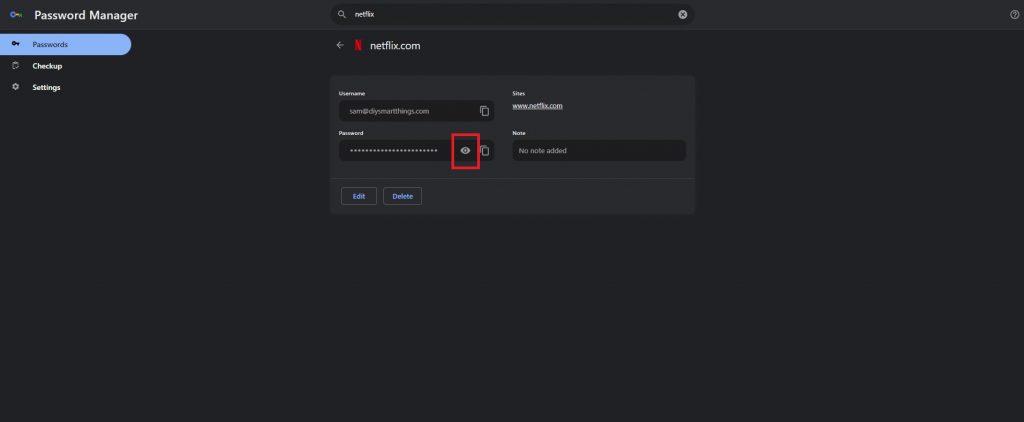
Task: Click the Password Manager title text
Action: coord(86,15)
